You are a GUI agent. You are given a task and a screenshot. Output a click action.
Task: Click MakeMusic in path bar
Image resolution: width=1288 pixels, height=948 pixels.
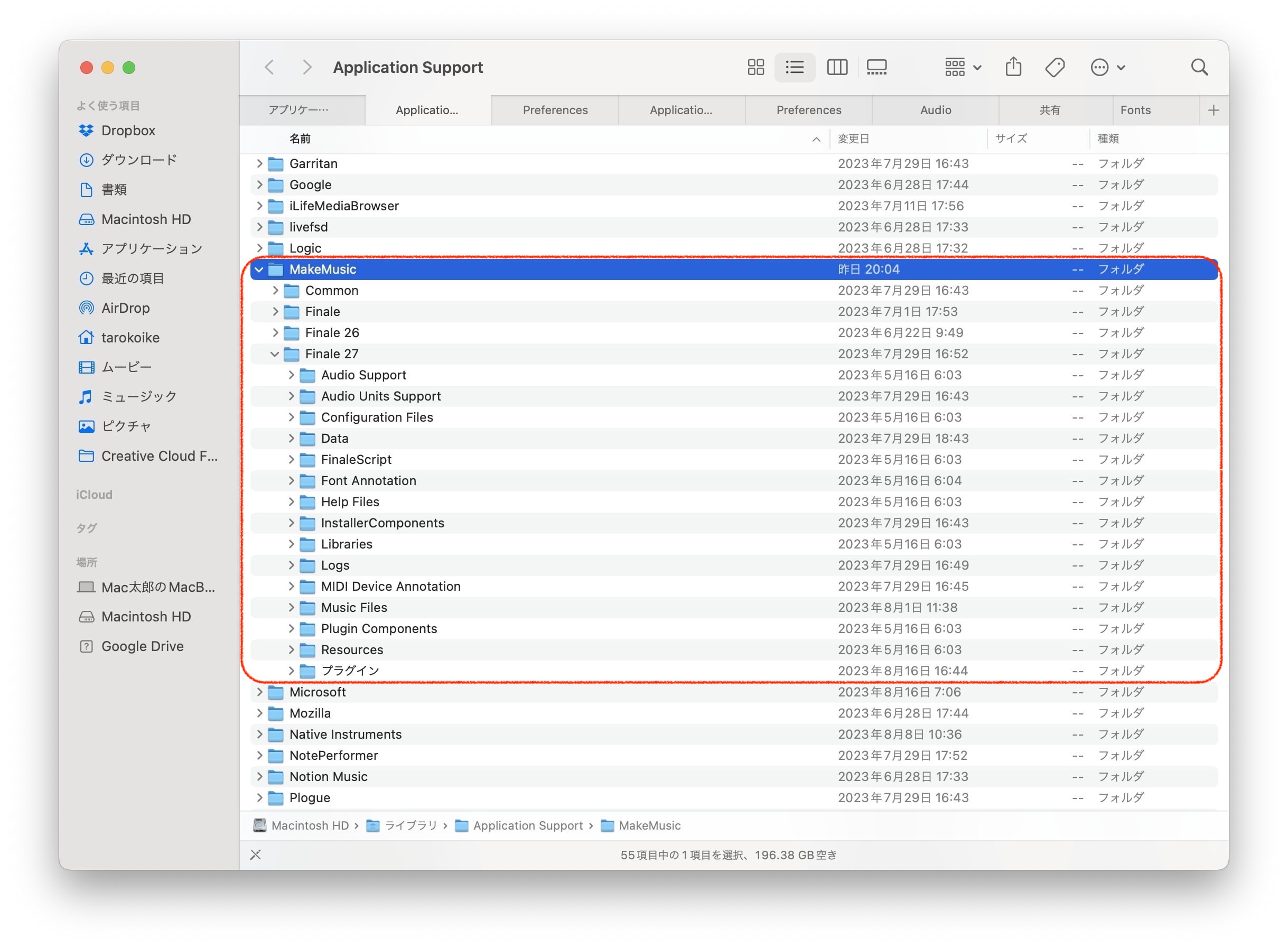click(640, 826)
